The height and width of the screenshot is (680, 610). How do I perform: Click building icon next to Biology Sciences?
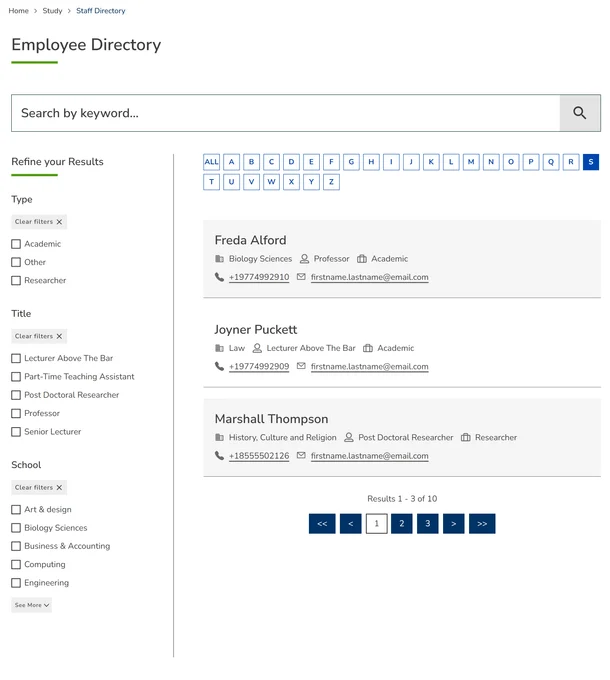click(219, 258)
